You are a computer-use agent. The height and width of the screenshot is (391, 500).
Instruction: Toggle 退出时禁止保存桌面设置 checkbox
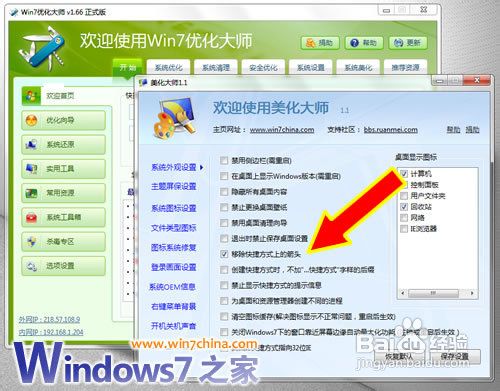(224, 238)
